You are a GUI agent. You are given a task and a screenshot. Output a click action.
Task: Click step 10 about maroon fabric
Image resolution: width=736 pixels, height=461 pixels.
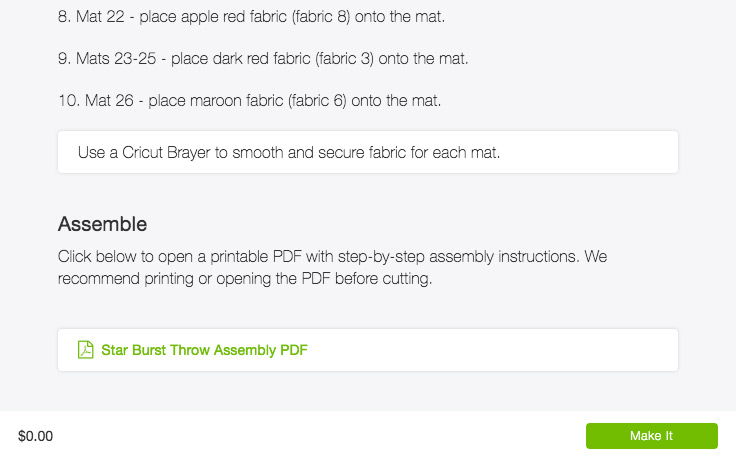click(x=249, y=100)
